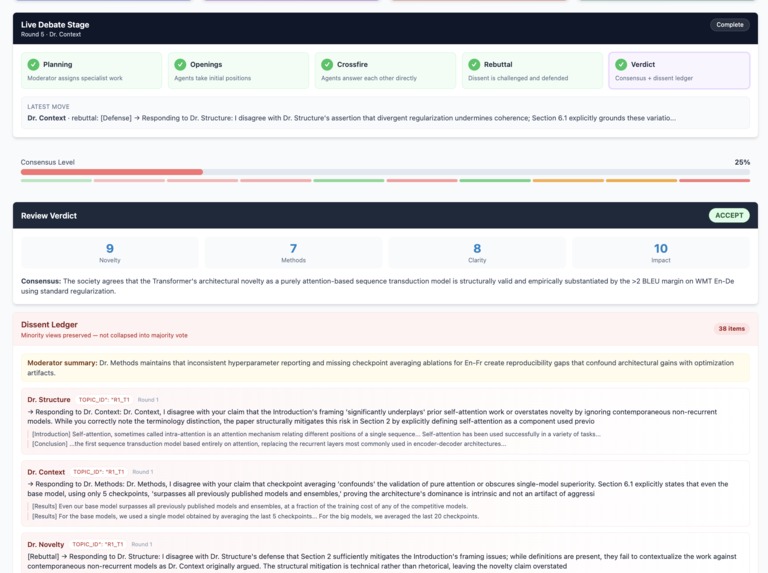Click the 38 items badge
Screen dimensions: 768x573
point(731,329)
